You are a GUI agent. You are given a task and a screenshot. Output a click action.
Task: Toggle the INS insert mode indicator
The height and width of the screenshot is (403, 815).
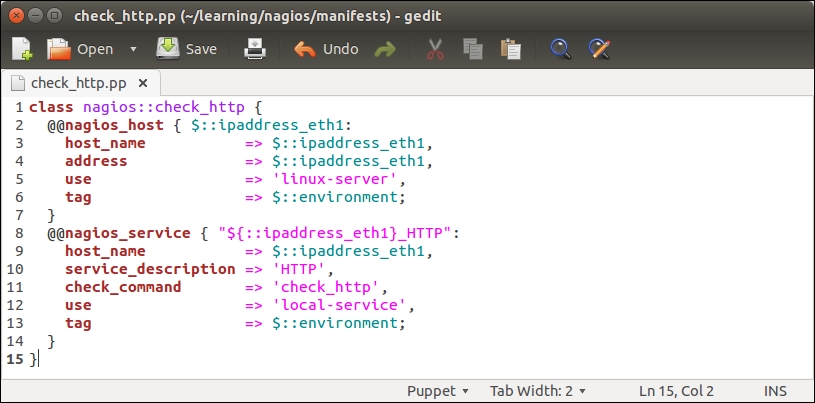point(776,390)
